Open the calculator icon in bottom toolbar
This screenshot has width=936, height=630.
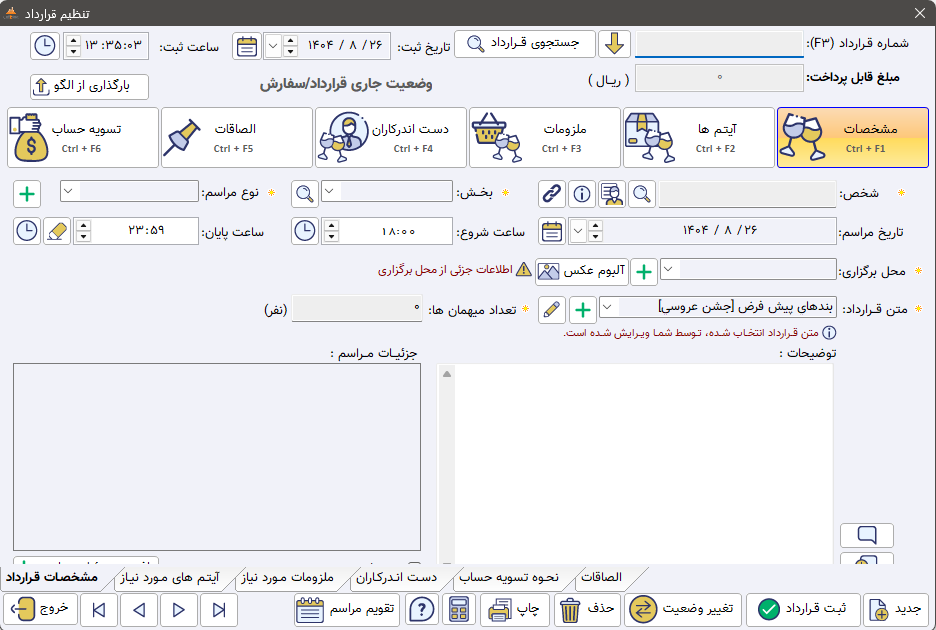(x=459, y=609)
